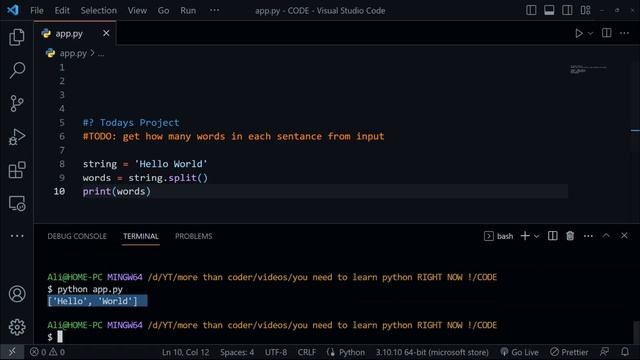Open the Search view in activity bar

point(17,70)
